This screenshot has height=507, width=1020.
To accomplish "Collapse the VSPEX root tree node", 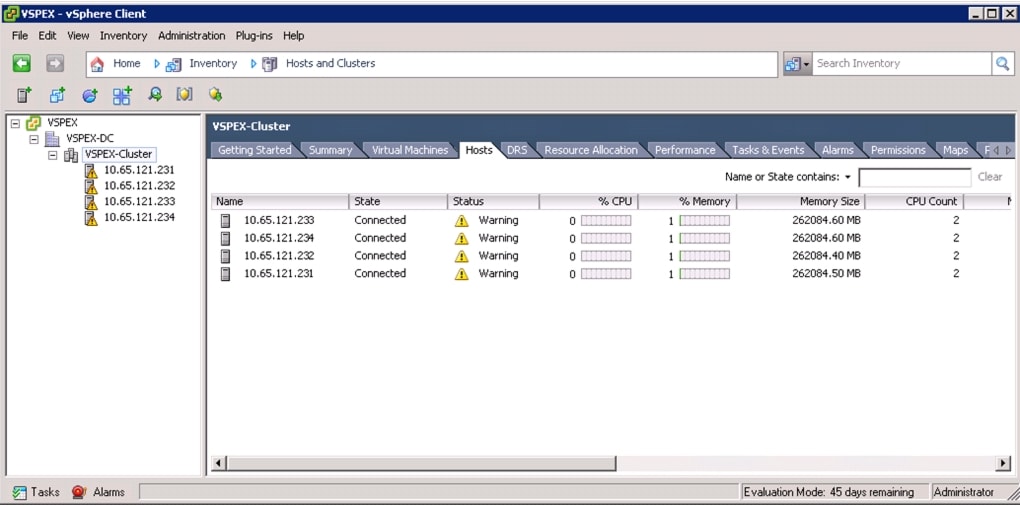I will [x=16, y=122].
